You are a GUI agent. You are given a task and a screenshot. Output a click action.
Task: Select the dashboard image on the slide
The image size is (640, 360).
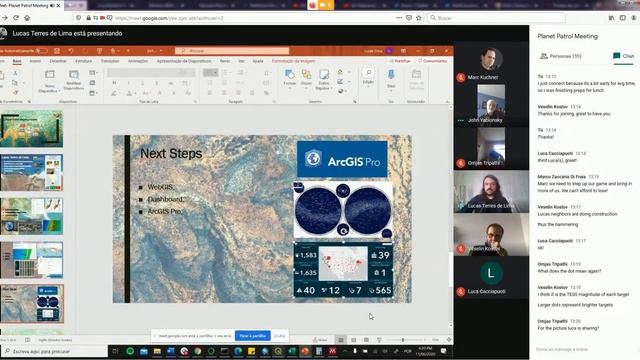343,270
